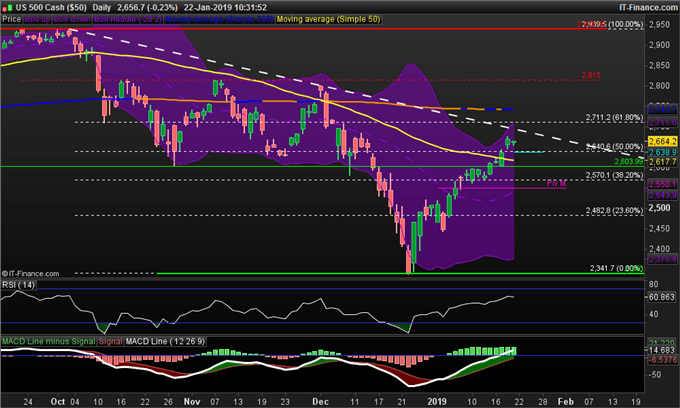Click the RSI value tag 60.863
This screenshot has width=680, height=408.
[661, 297]
